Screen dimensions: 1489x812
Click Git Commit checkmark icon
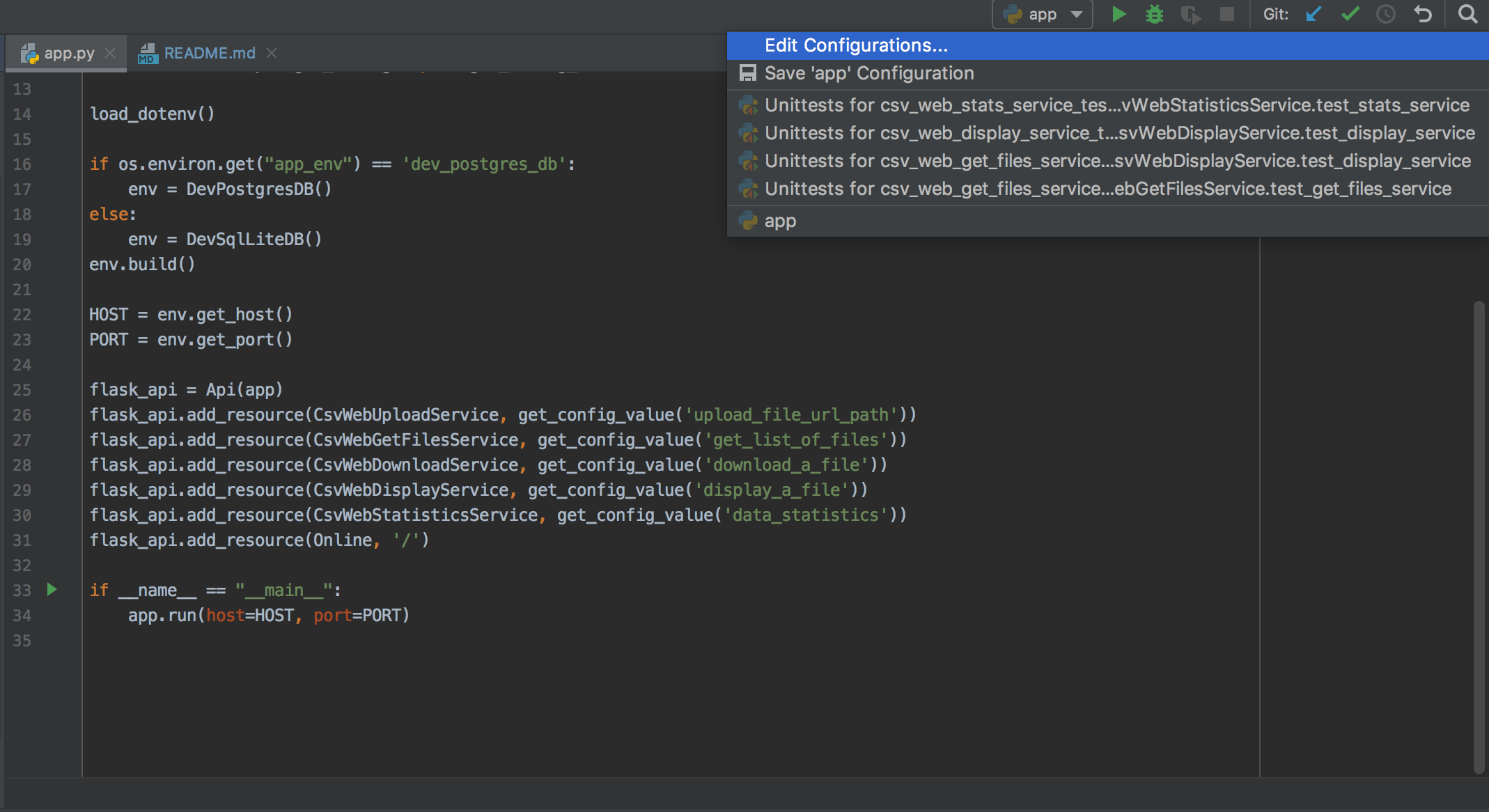(x=1350, y=14)
